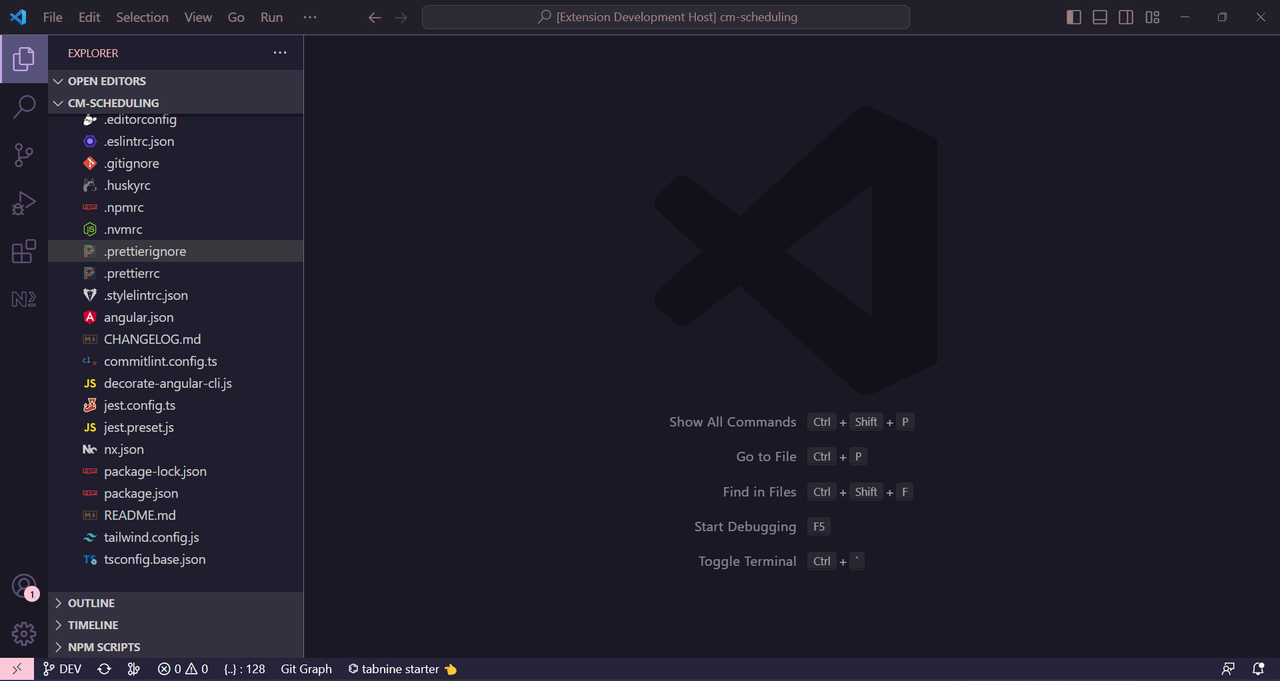Click the {..} : 128 status entry
This screenshot has height=681, width=1280.
tap(245, 669)
